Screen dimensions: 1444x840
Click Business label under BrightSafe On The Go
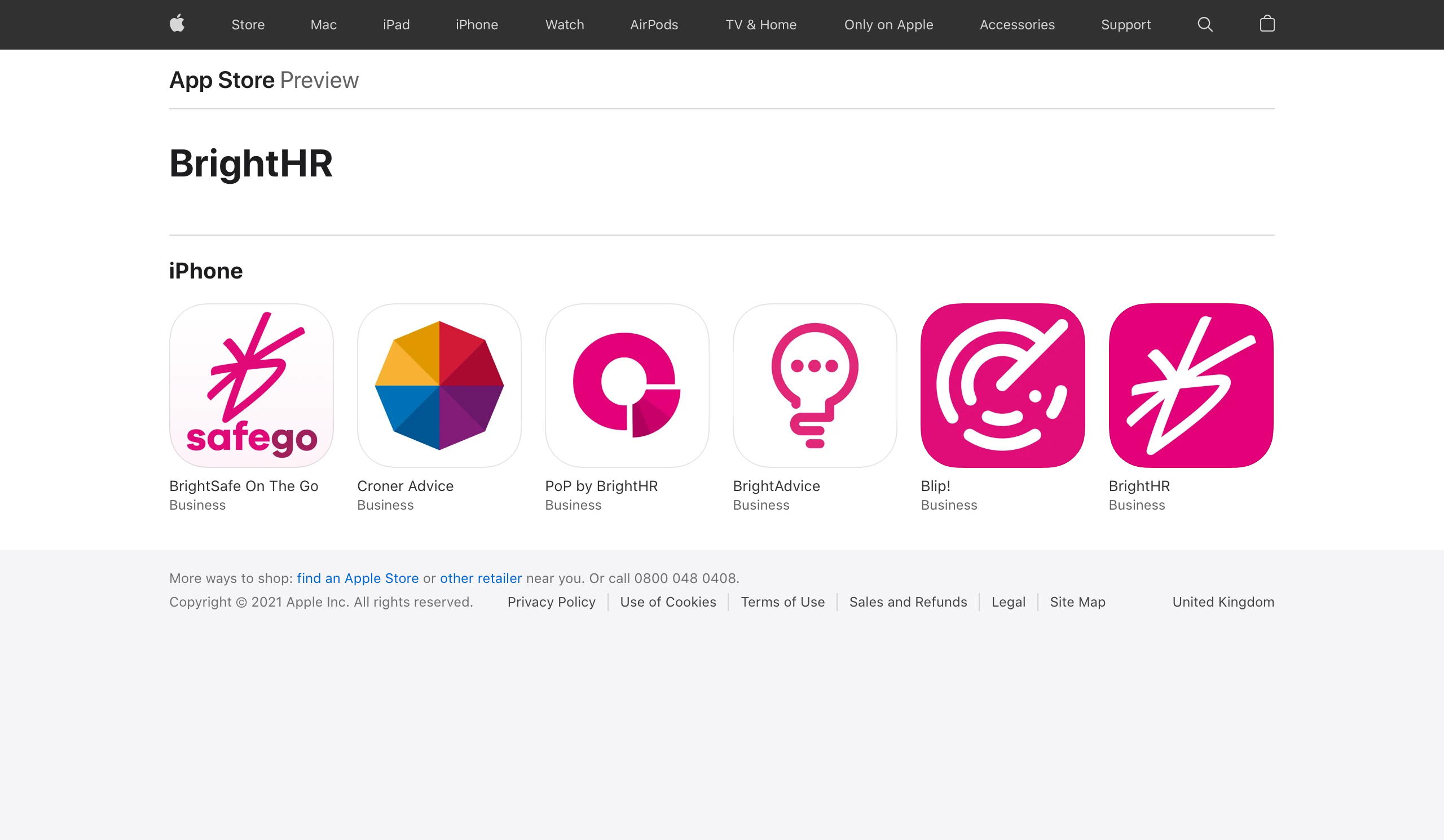(x=197, y=505)
